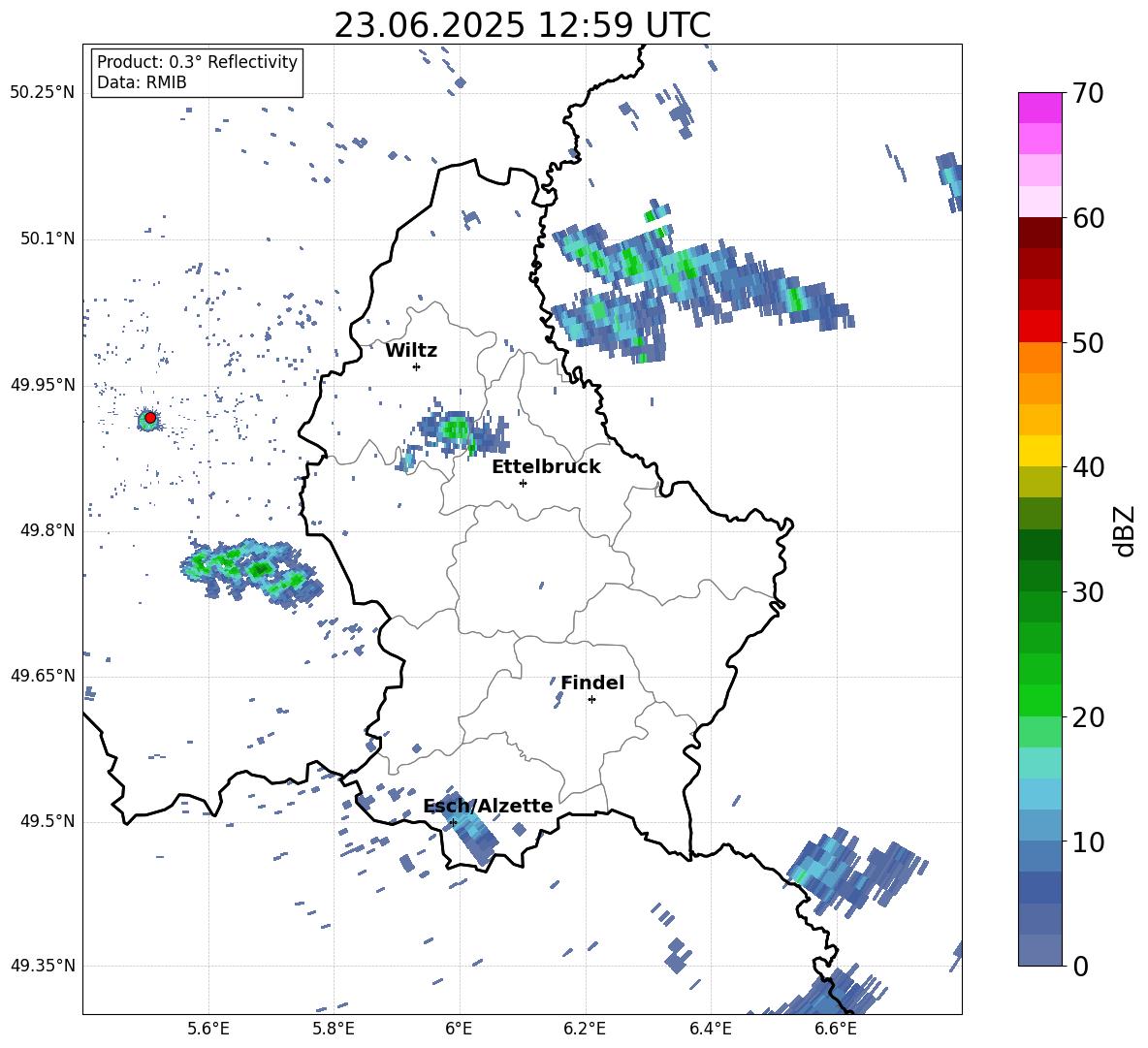Pick the yellow colorbar swatch above 40
Viewport: 1148px width, 1048px height.
pyautogui.click(x=1039, y=451)
